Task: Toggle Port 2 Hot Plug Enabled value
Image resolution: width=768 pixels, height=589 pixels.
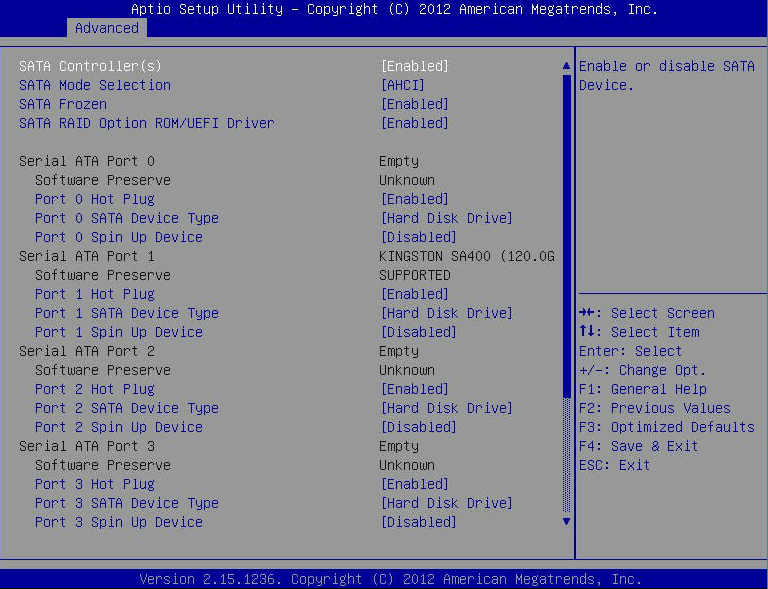Action: [415, 389]
